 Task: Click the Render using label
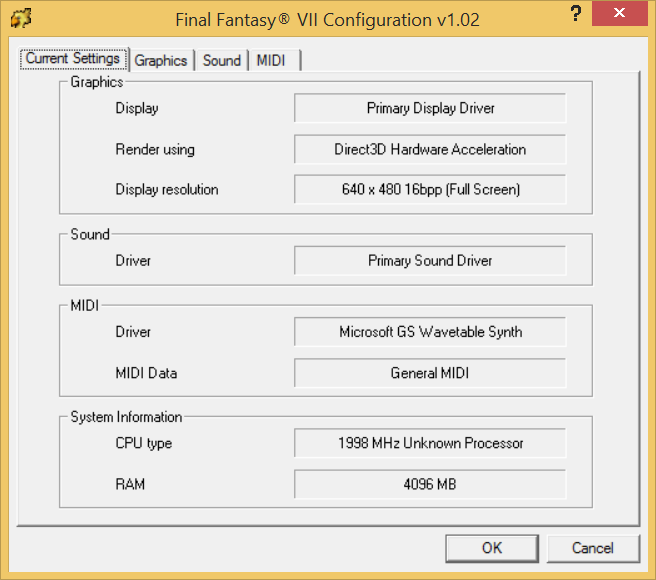point(155,149)
